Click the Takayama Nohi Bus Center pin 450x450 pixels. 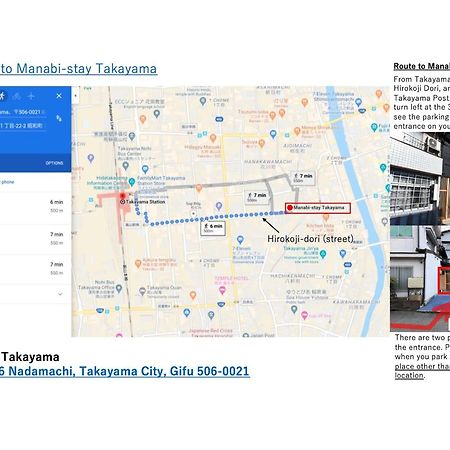coord(126,165)
